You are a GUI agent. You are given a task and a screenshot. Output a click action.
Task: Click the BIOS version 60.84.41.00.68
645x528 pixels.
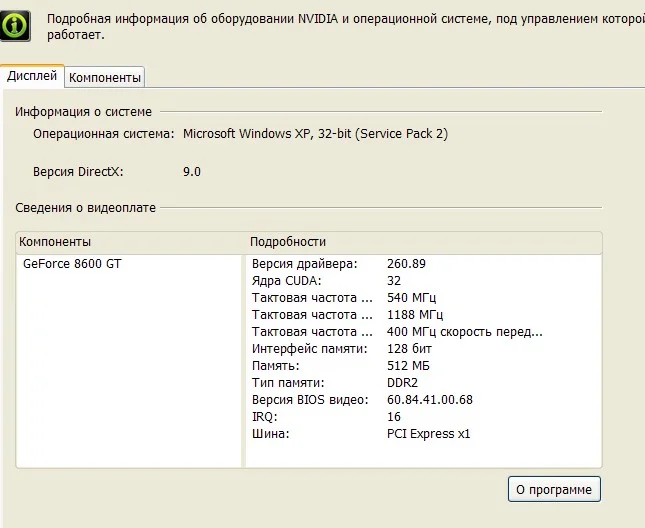pyautogui.click(x=429, y=400)
